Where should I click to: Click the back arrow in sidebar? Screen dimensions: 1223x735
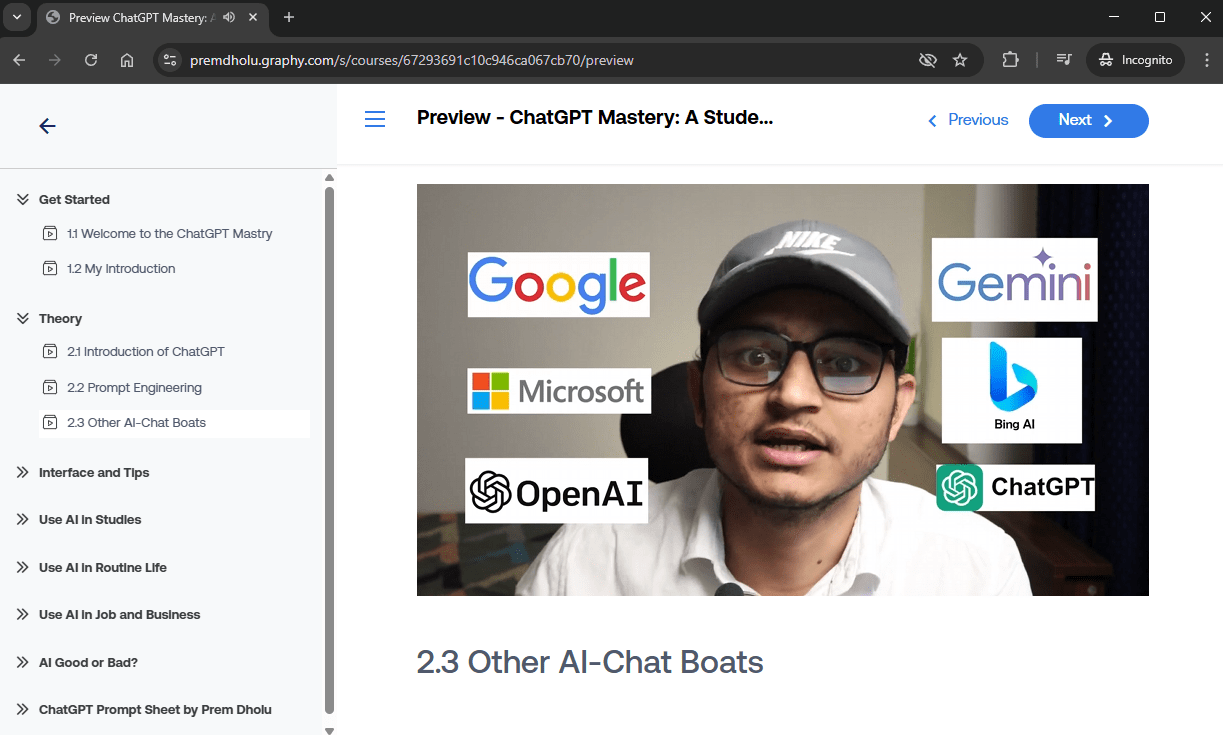[47, 126]
